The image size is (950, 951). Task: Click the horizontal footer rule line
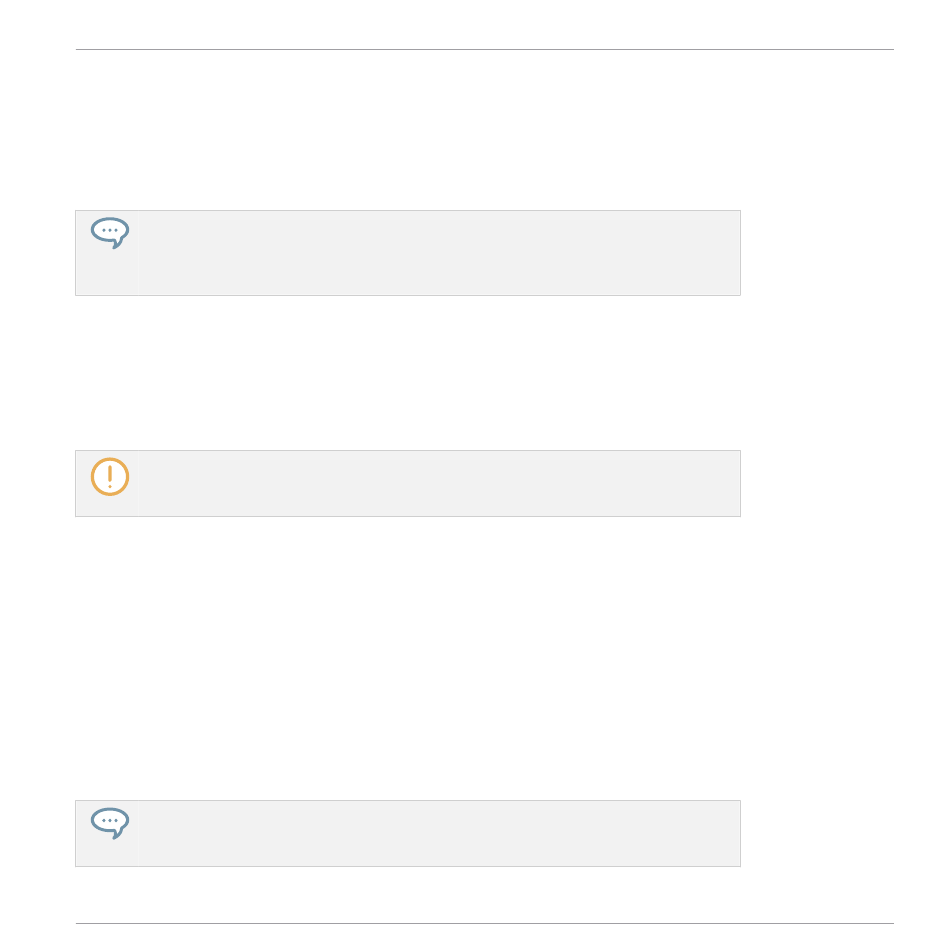click(485, 924)
